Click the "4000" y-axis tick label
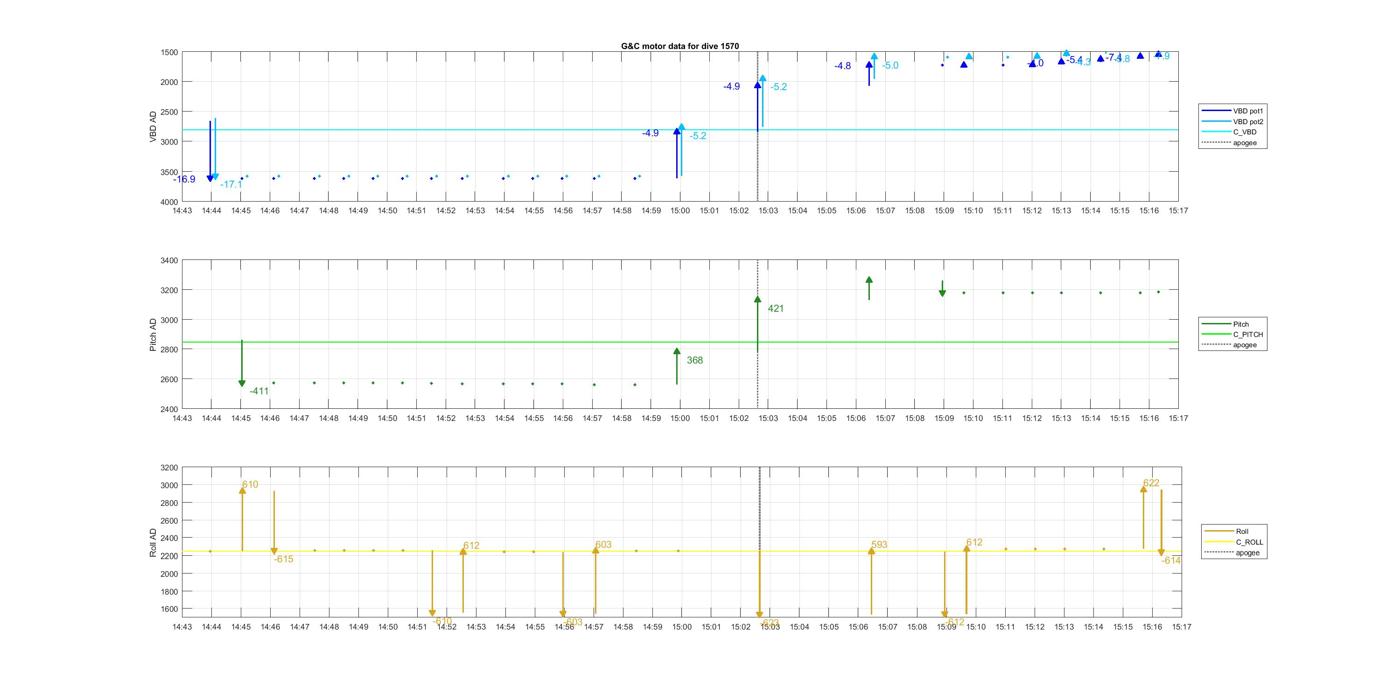The width and height of the screenshot is (1400, 693). (x=167, y=202)
